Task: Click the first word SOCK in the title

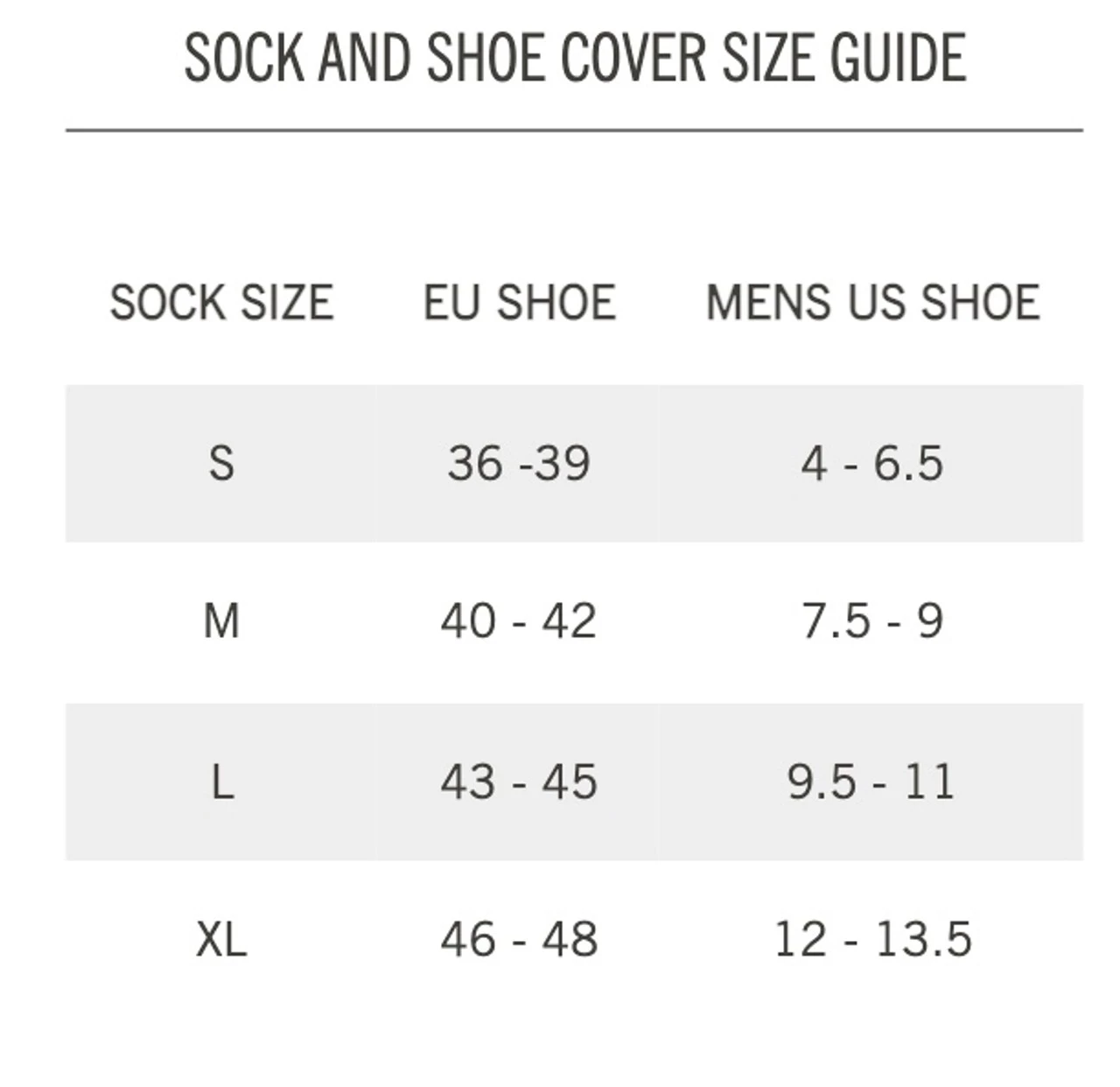Action: 244,58
